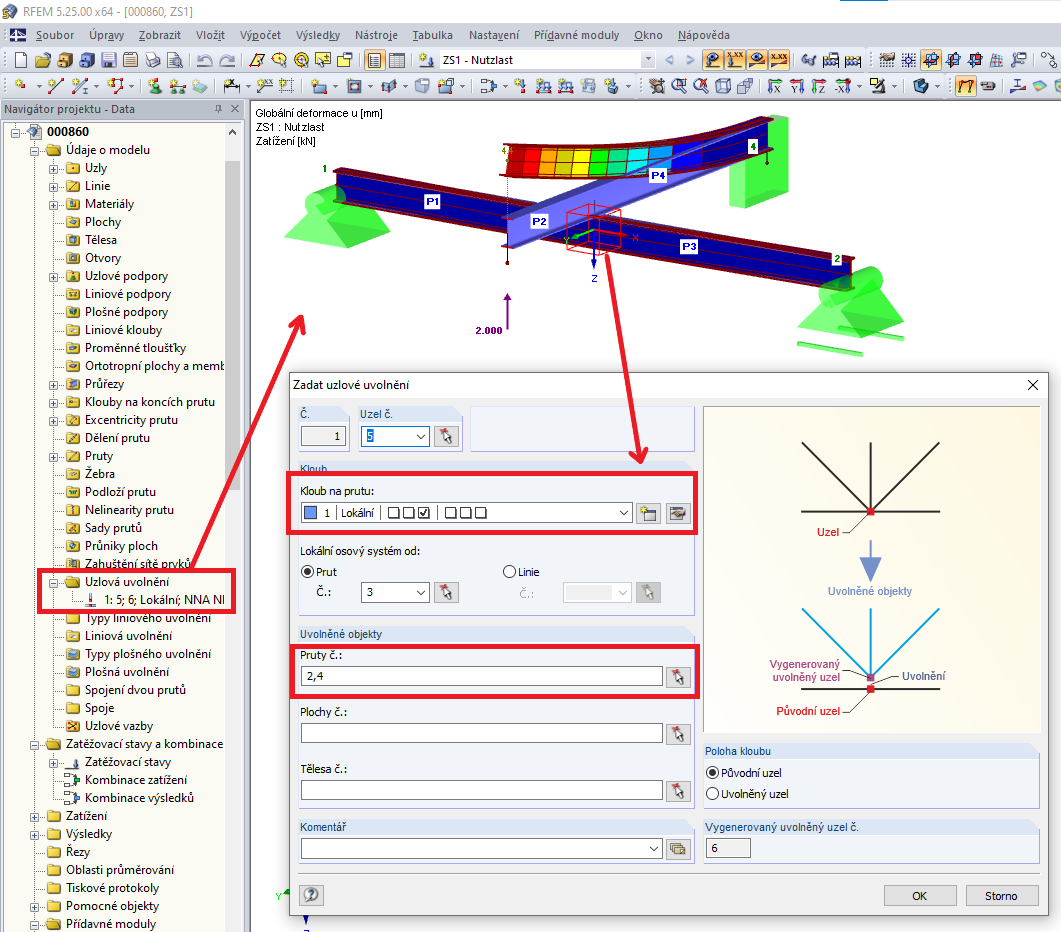
Task: Collapse the Zatěžovací stavy a kombinace node
Action: click(x=34, y=745)
